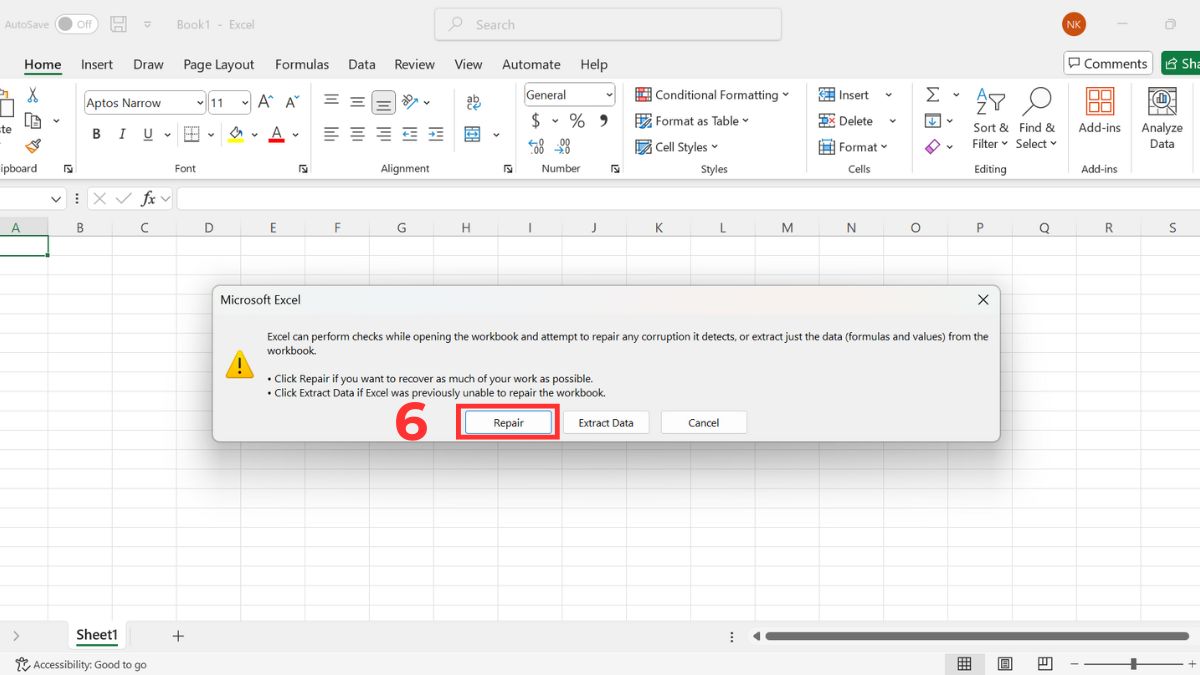The height and width of the screenshot is (675, 1200).
Task: Open the Aptos Narrow font name dropdown
Action: pos(198,103)
